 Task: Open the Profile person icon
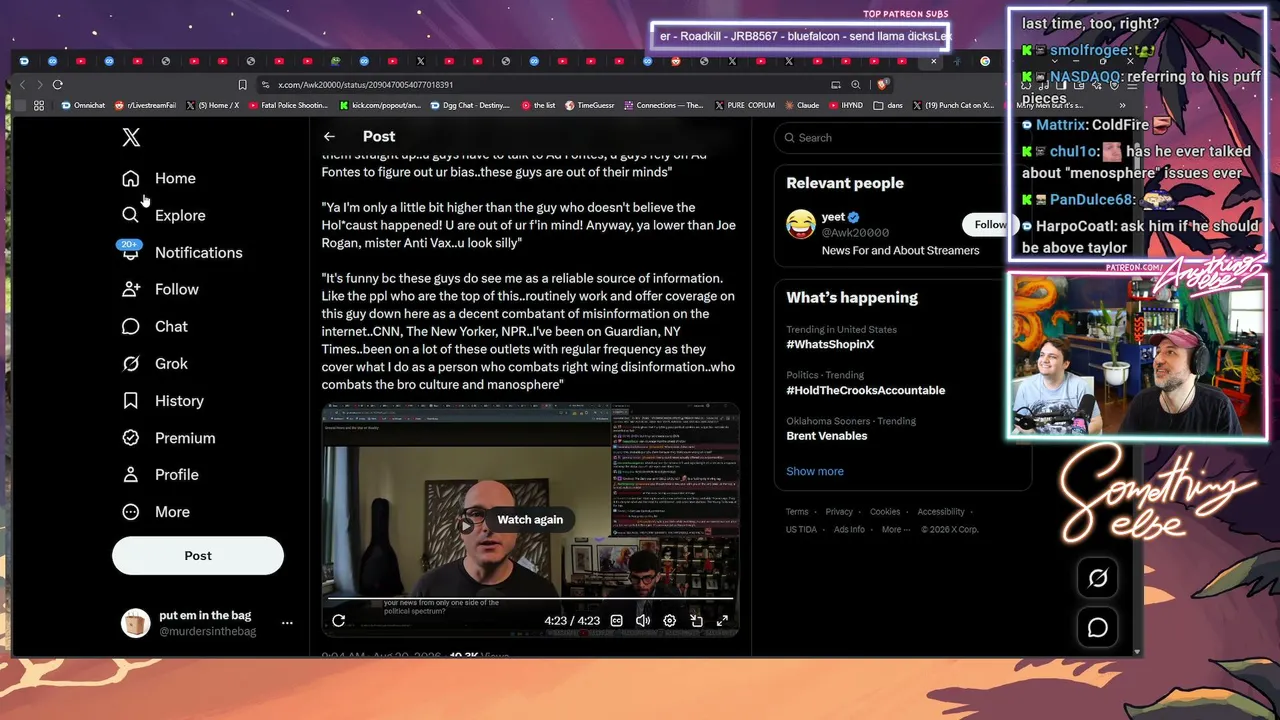coord(131,475)
